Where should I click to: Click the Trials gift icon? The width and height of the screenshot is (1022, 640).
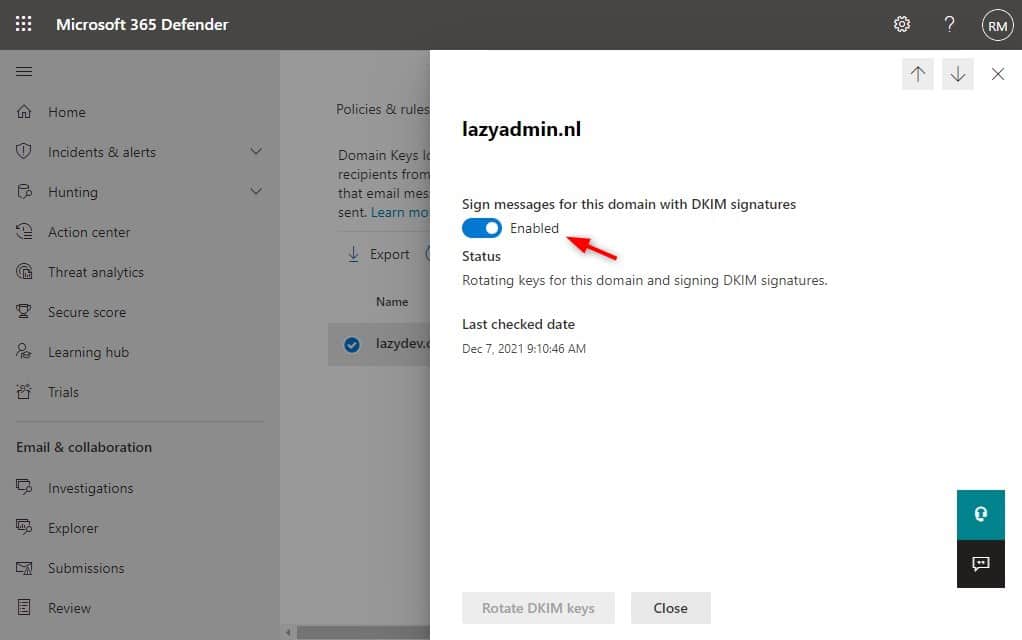24,392
